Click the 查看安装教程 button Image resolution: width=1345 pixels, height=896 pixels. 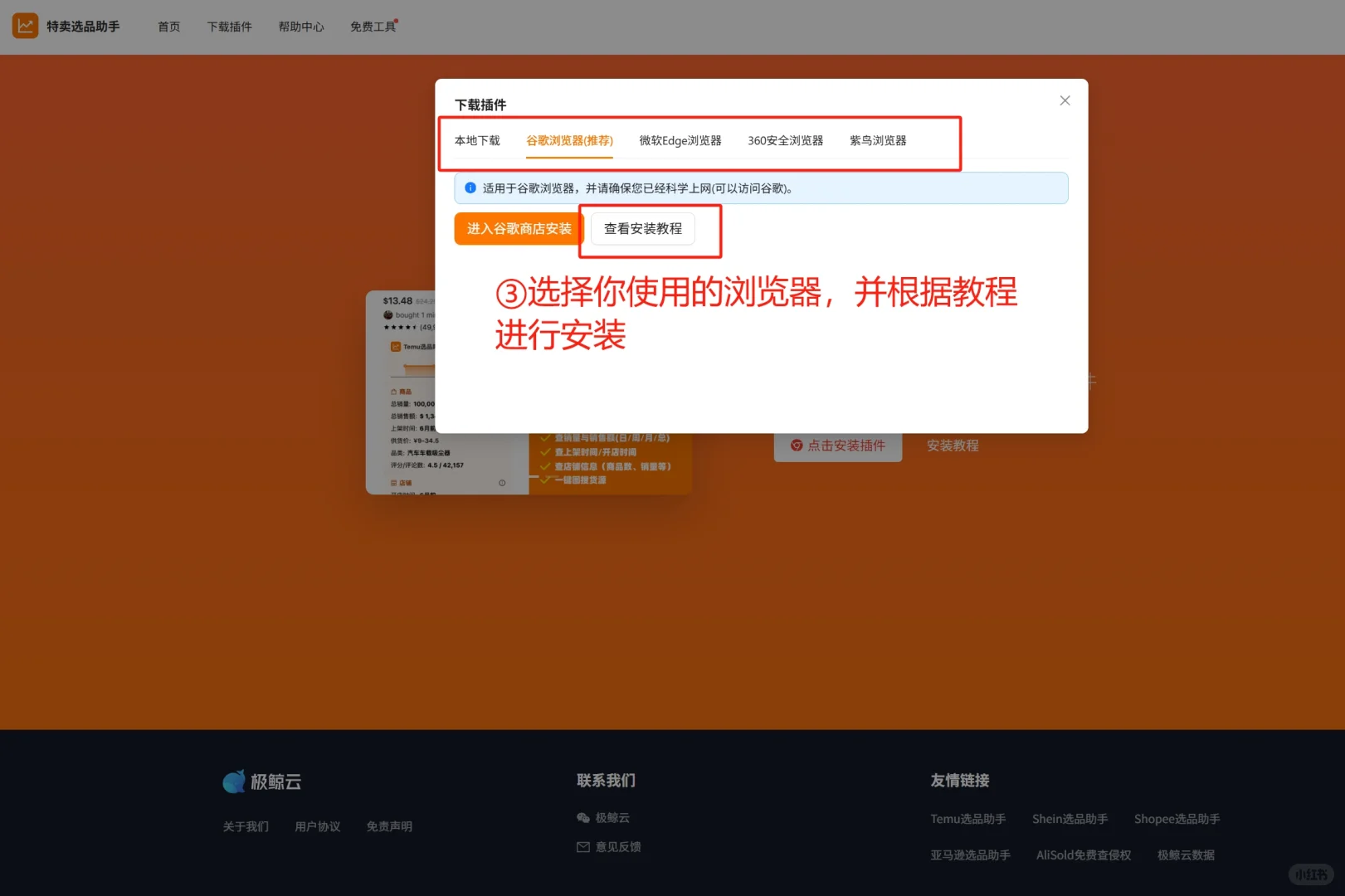(643, 228)
